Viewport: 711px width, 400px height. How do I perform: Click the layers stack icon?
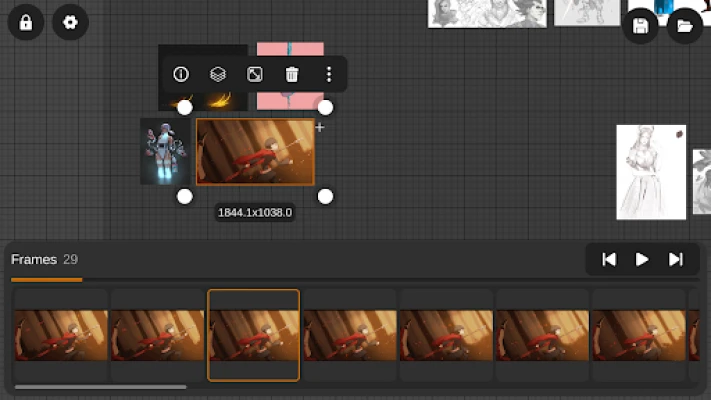click(218, 74)
